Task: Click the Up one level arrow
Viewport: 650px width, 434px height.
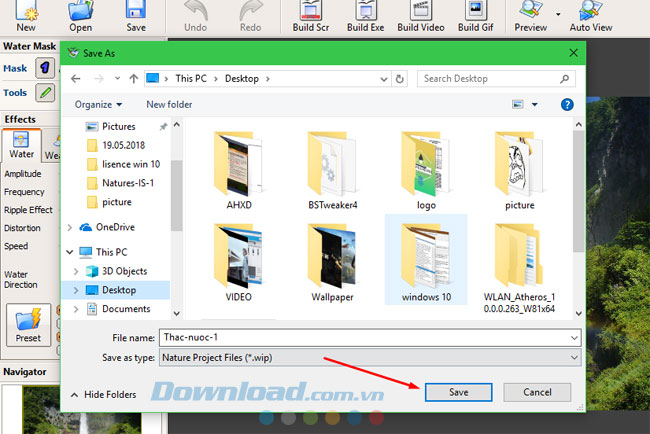Action: [133, 78]
